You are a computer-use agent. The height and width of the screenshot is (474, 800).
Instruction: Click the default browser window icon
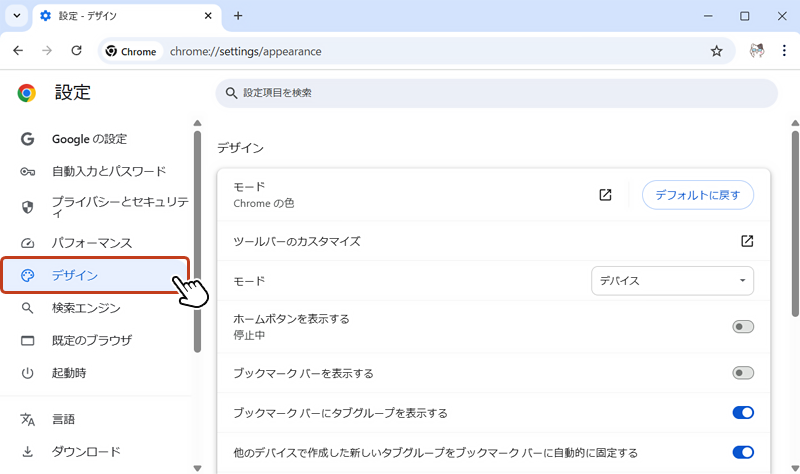click(x=28, y=340)
